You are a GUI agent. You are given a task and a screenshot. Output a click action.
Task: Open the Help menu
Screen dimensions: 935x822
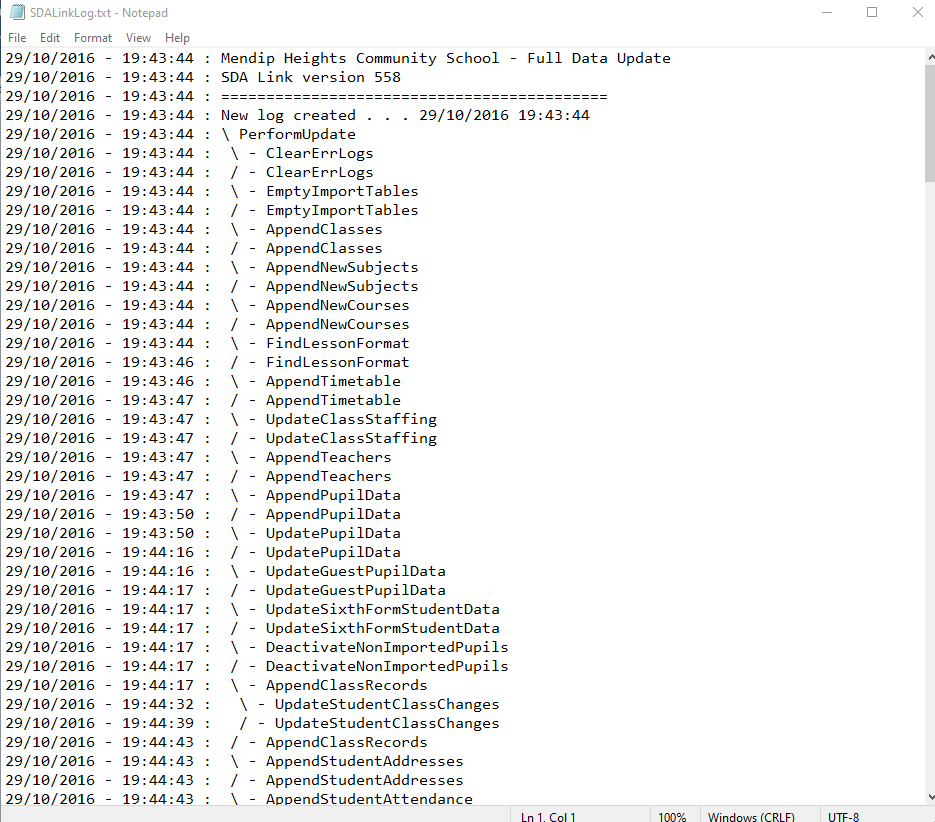coord(177,38)
